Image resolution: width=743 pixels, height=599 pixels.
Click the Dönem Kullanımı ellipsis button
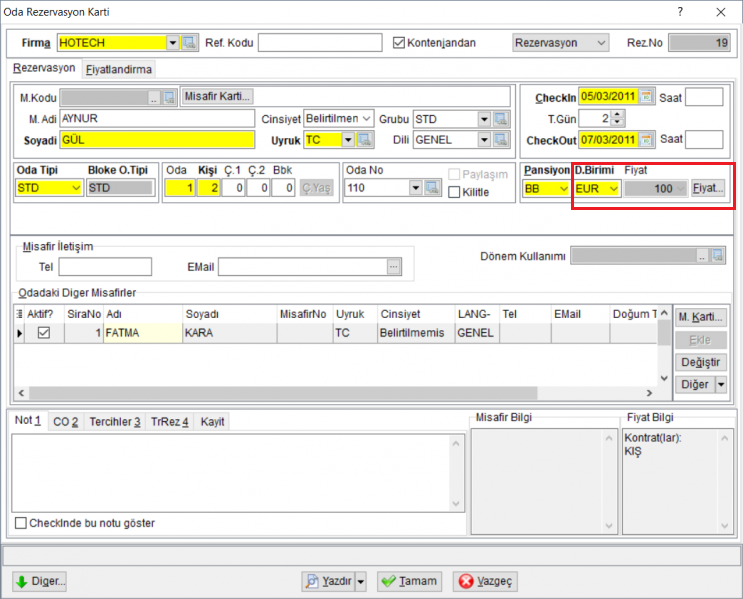(x=702, y=256)
